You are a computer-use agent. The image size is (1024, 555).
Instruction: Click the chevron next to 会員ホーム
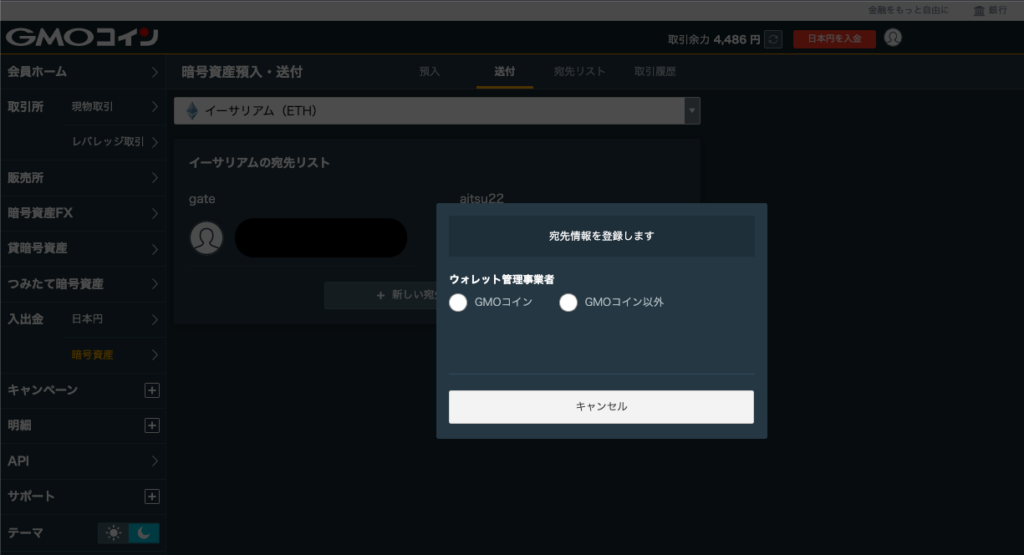coord(155,72)
